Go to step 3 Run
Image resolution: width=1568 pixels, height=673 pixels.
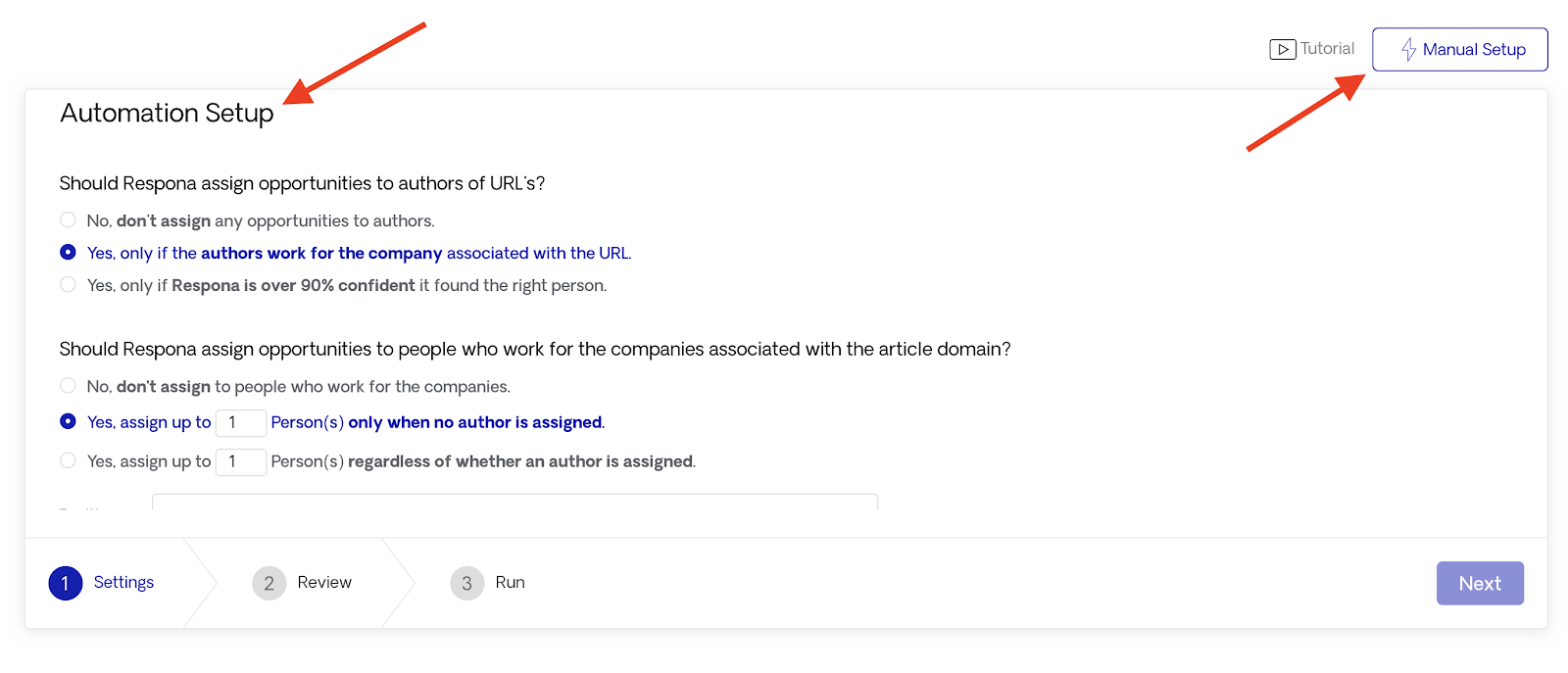point(488,583)
